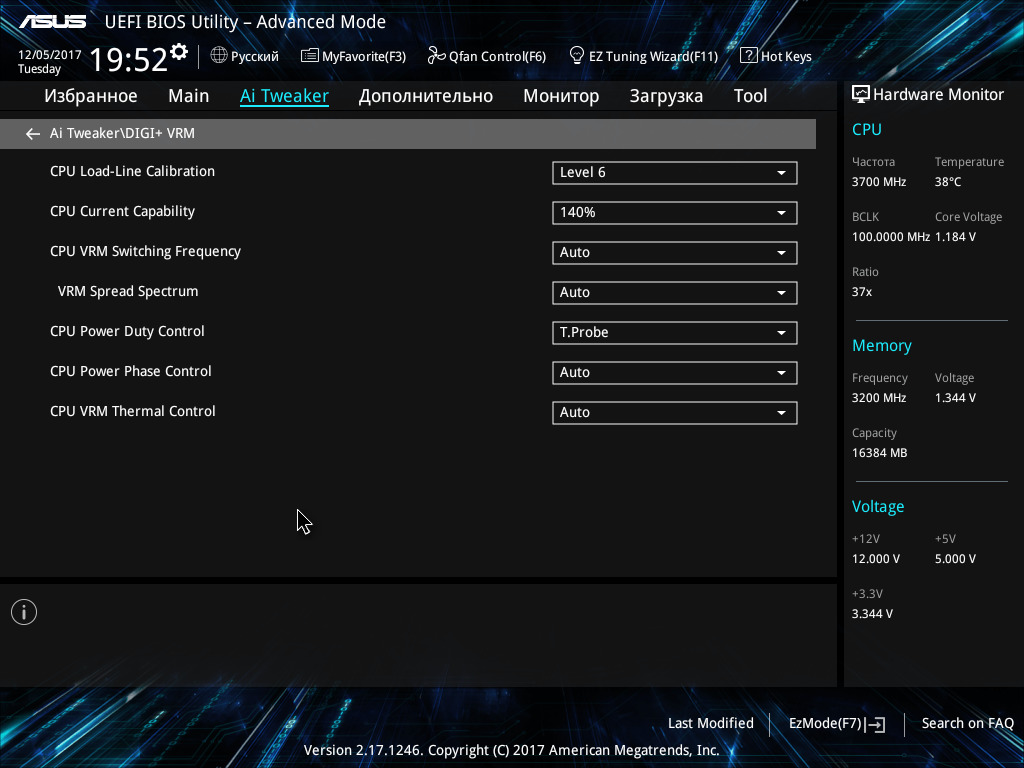Select CPU Current Capability label
This screenshot has width=1024, height=768.
click(123, 212)
